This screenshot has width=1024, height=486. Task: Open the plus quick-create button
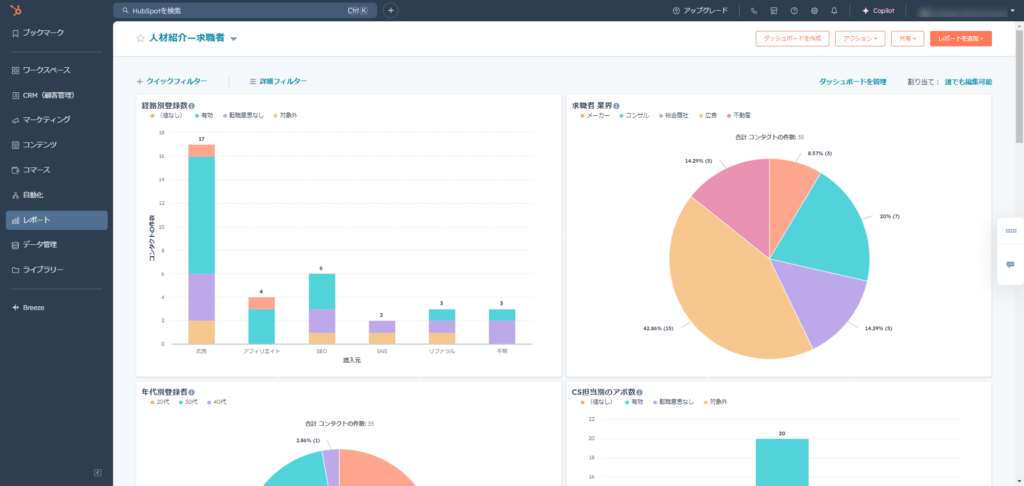tap(390, 10)
